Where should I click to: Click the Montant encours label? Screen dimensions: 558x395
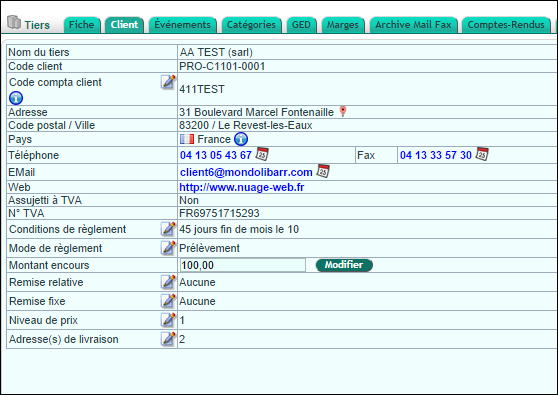pos(49,265)
